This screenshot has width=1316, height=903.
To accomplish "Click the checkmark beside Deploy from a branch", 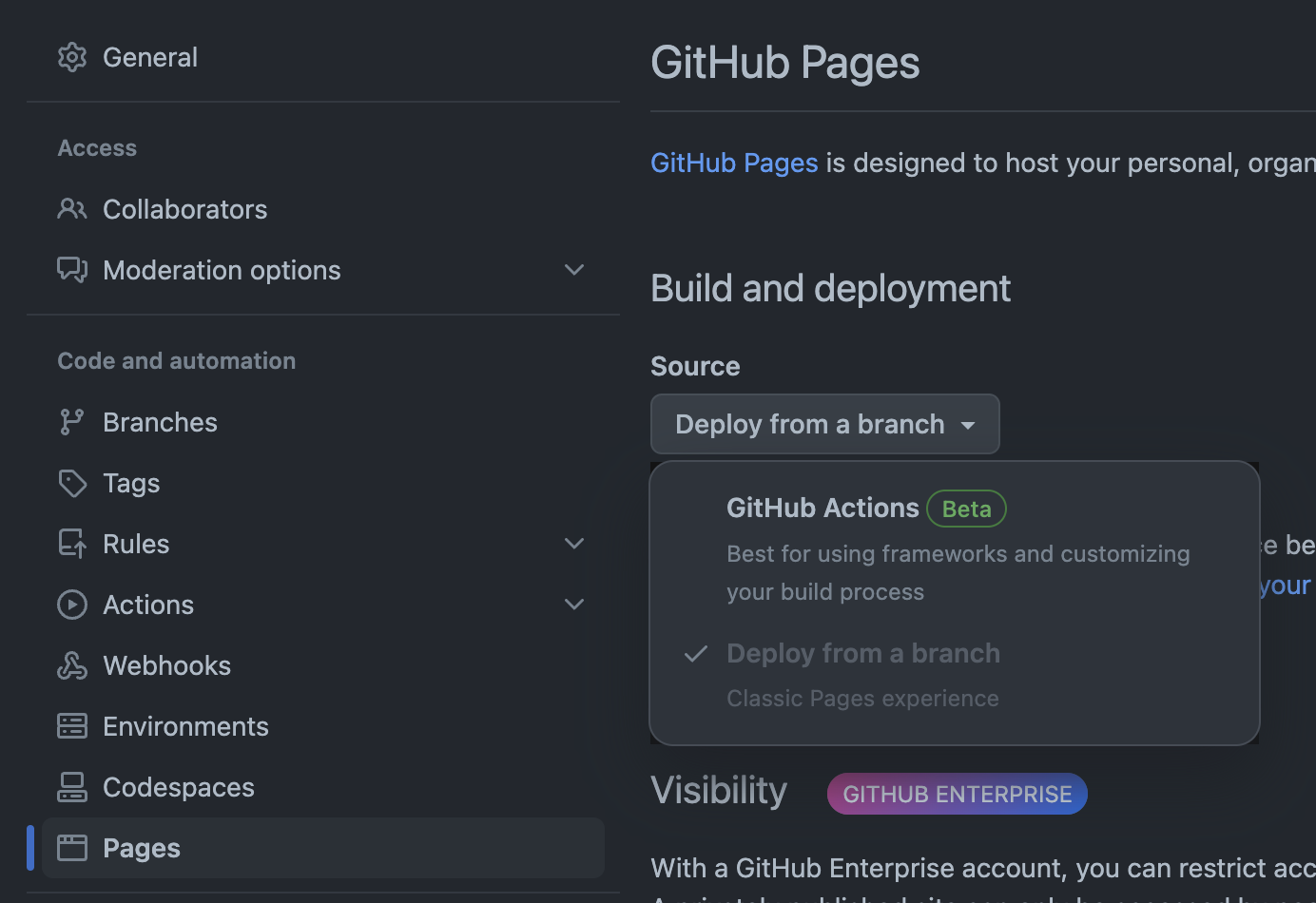I will [696, 654].
